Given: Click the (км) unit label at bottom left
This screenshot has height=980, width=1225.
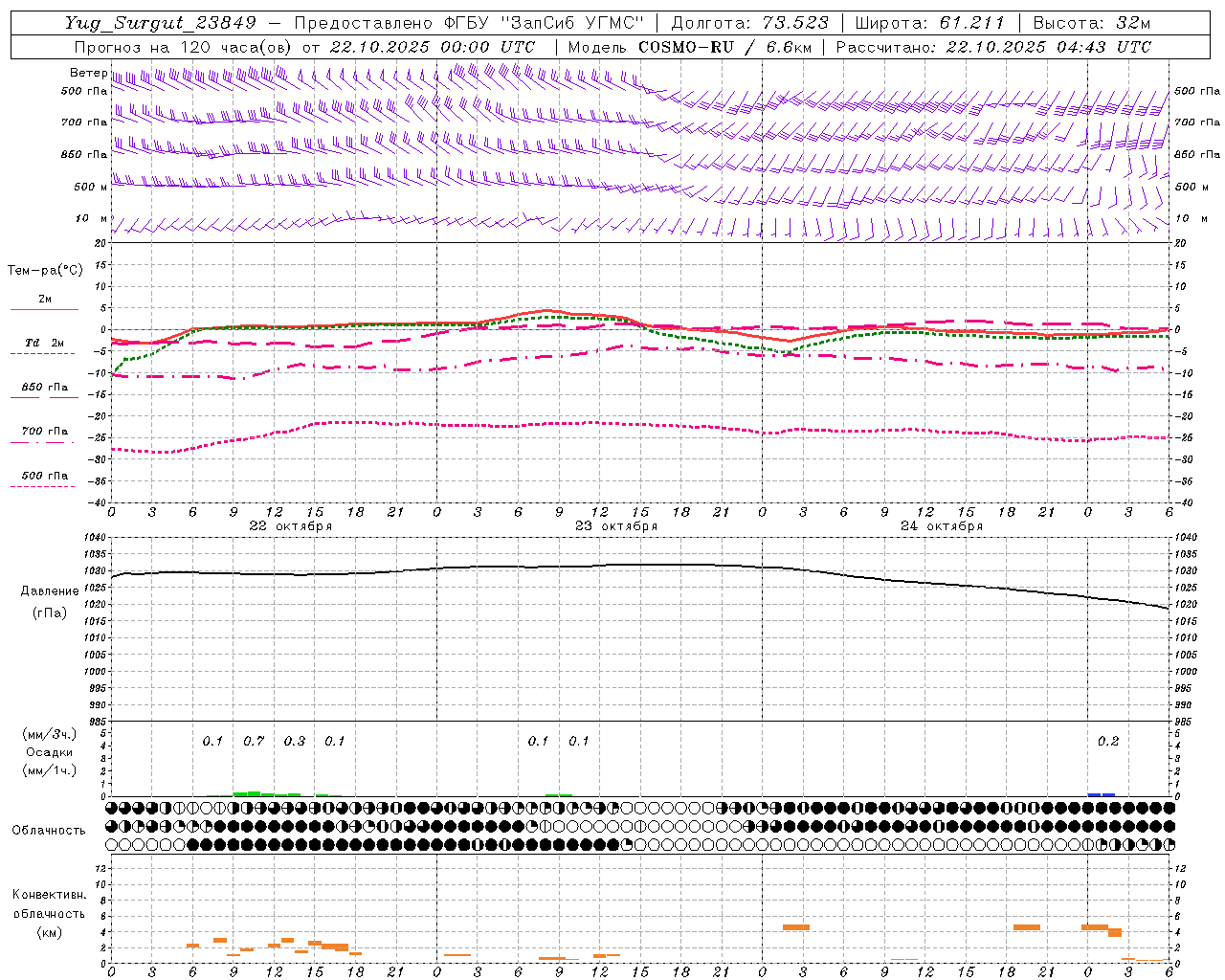Looking at the screenshot, I should [x=49, y=932].
